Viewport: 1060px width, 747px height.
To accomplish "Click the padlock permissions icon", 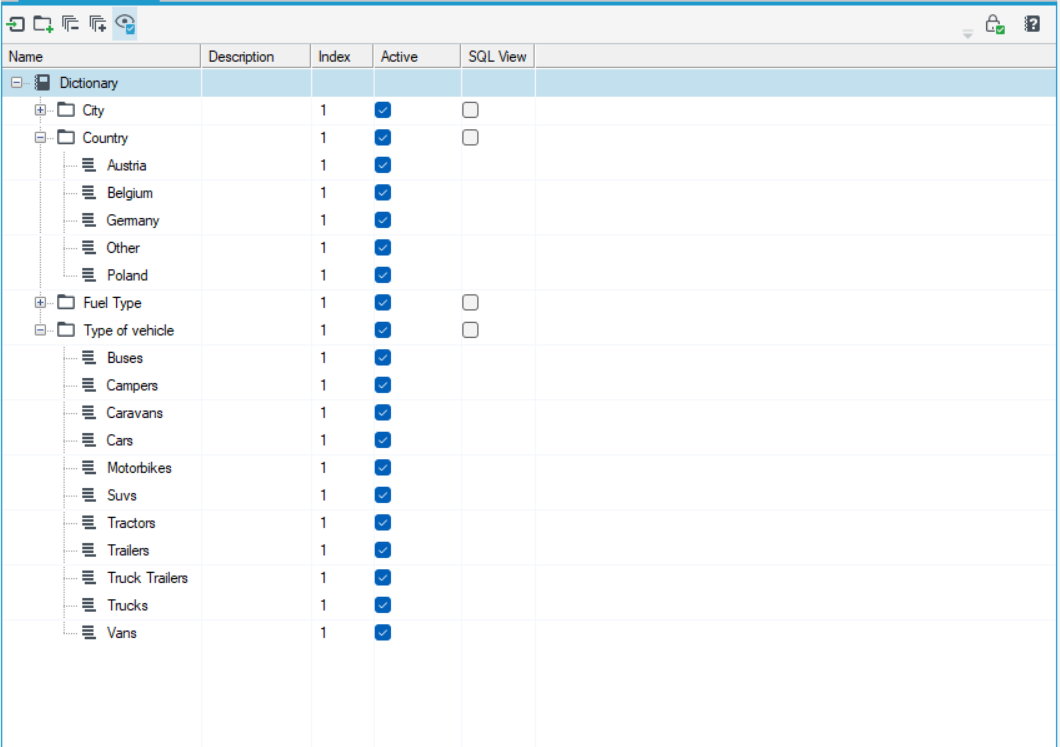I will pos(994,24).
